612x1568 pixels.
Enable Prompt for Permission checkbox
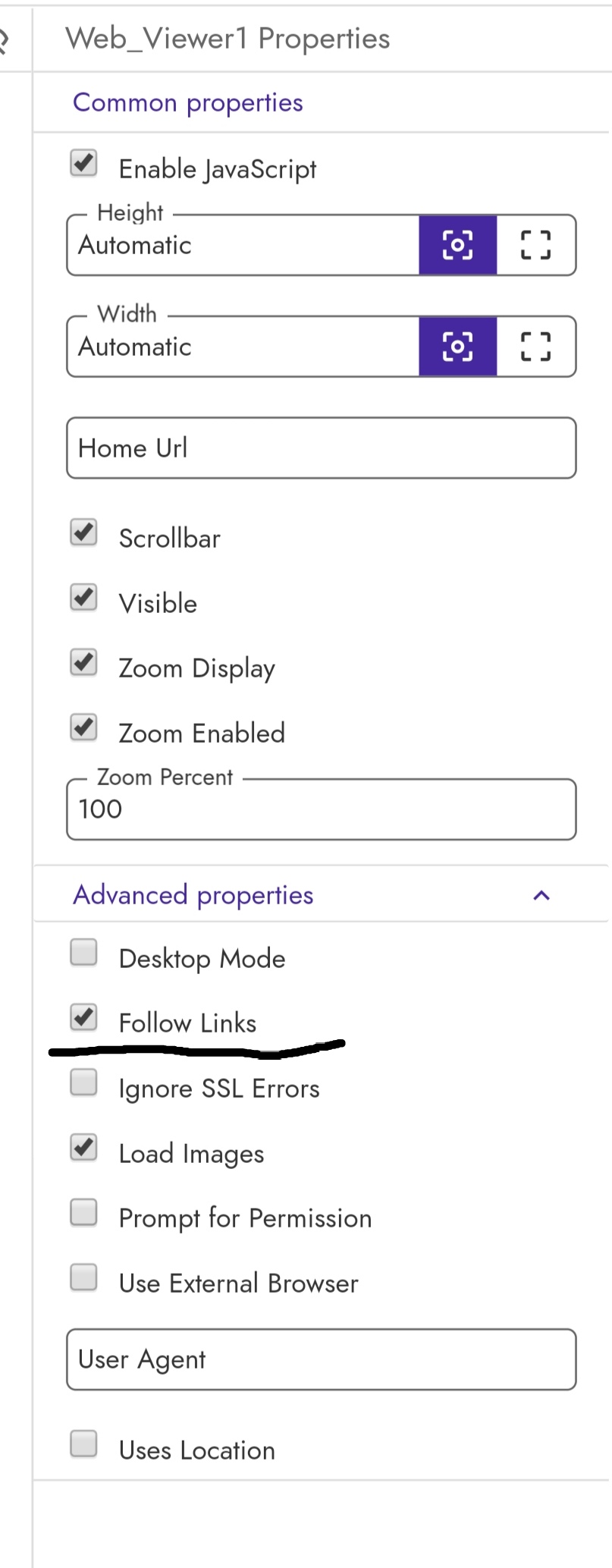click(83, 1212)
